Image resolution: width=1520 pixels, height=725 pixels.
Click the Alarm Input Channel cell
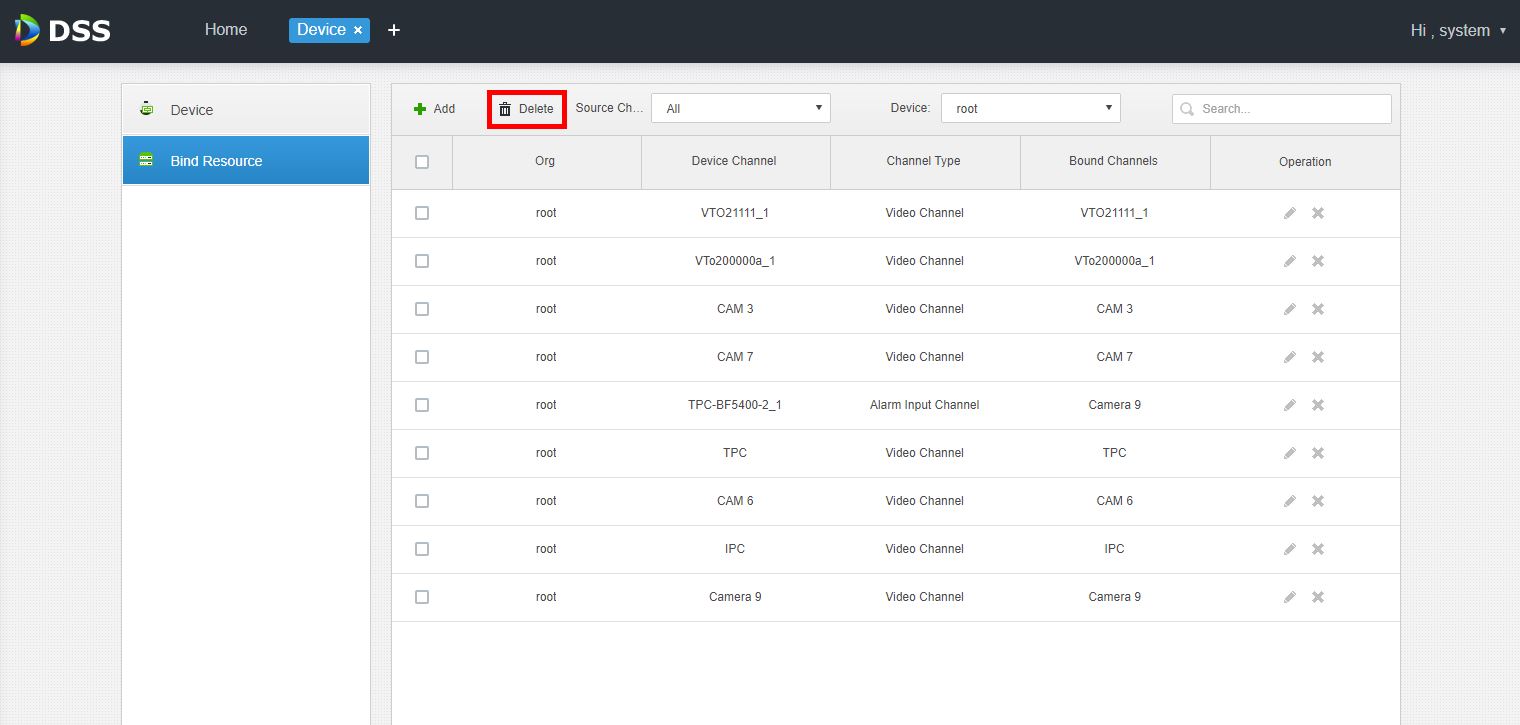coord(925,405)
